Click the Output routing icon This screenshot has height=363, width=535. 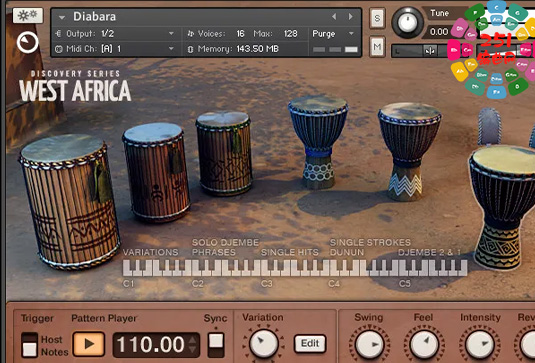point(58,33)
